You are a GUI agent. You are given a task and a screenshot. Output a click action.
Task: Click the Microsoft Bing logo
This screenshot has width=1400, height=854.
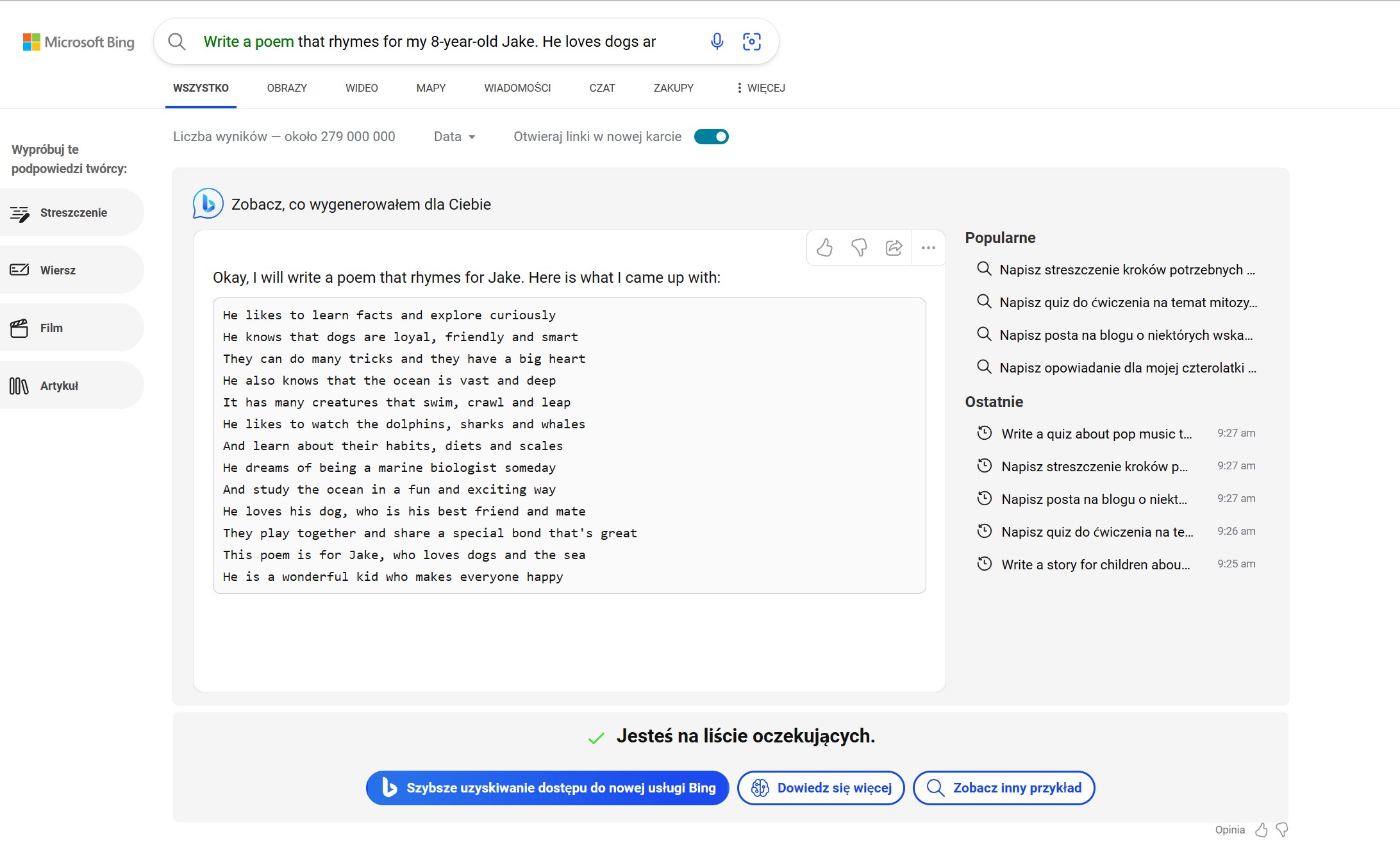point(78,42)
